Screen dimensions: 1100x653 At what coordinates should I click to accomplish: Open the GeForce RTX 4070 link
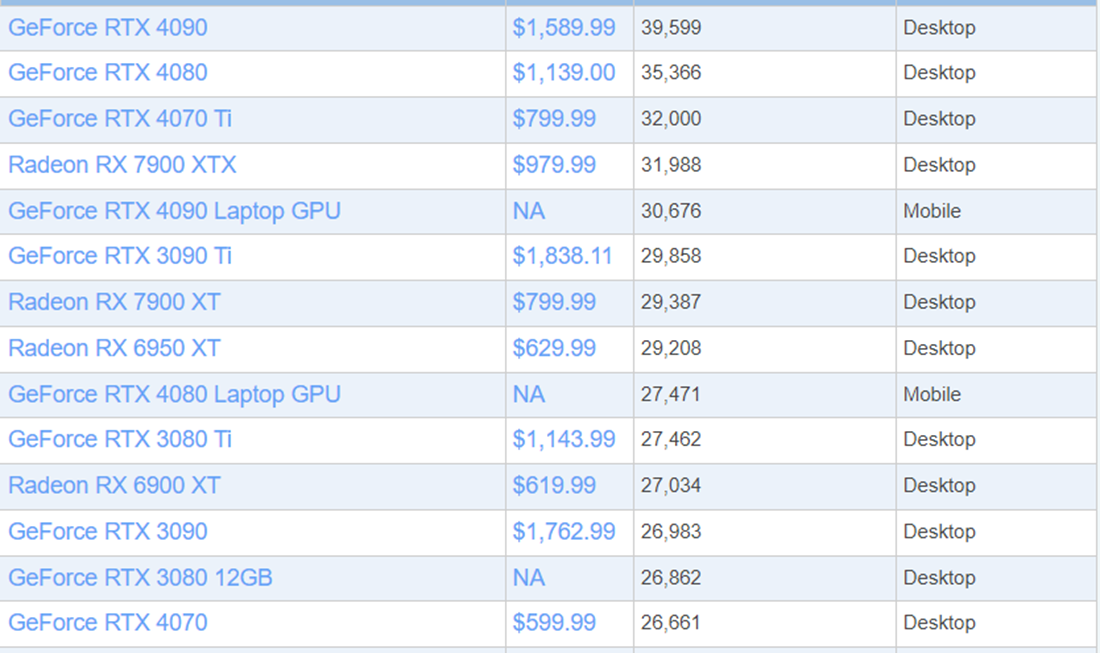pos(107,623)
